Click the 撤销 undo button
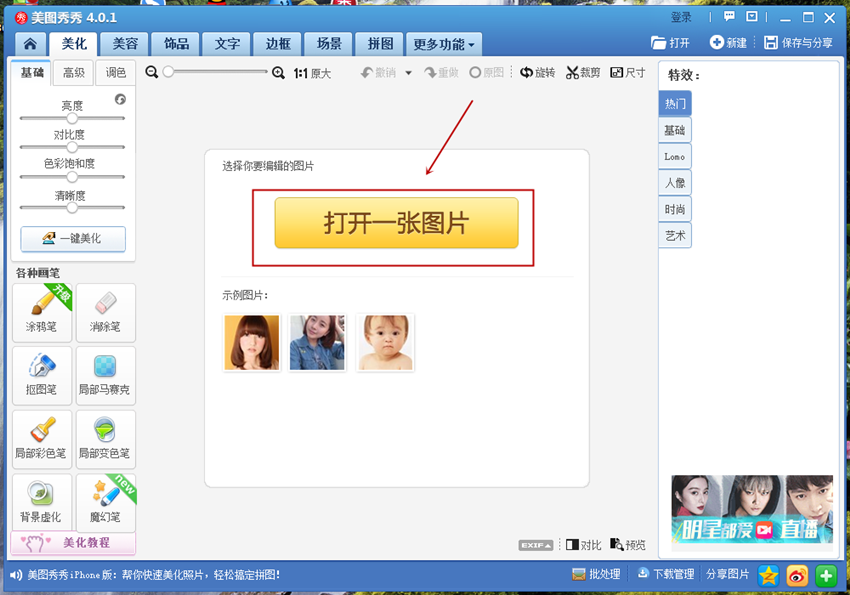The height and width of the screenshot is (595, 850). tap(378, 73)
